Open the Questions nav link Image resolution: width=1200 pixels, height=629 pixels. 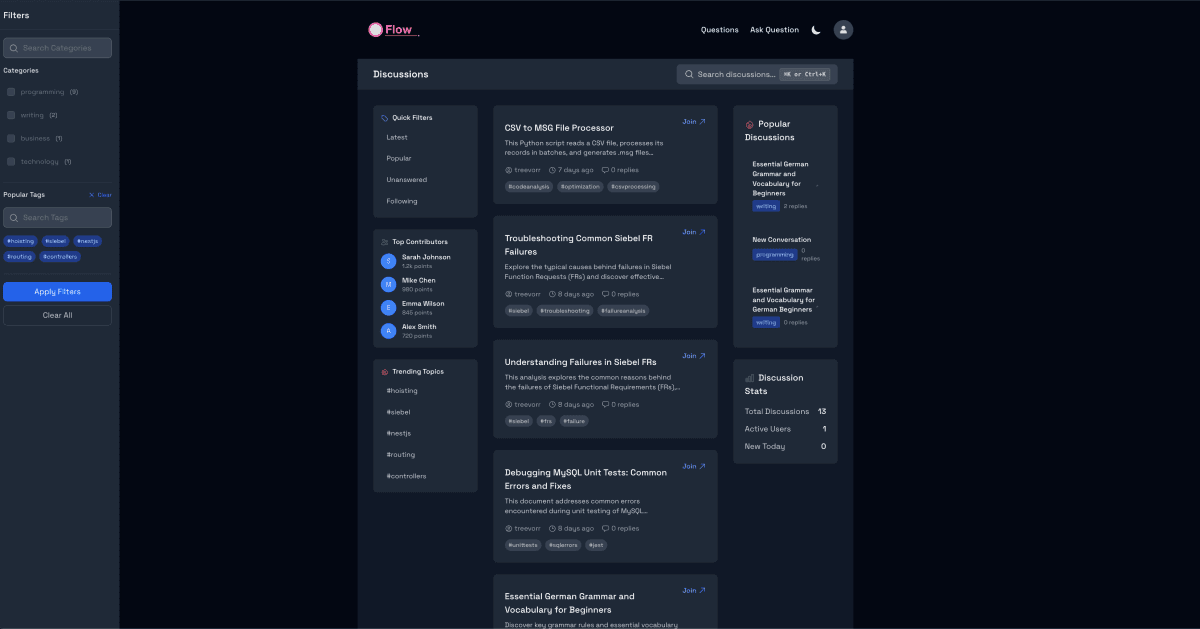point(719,30)
